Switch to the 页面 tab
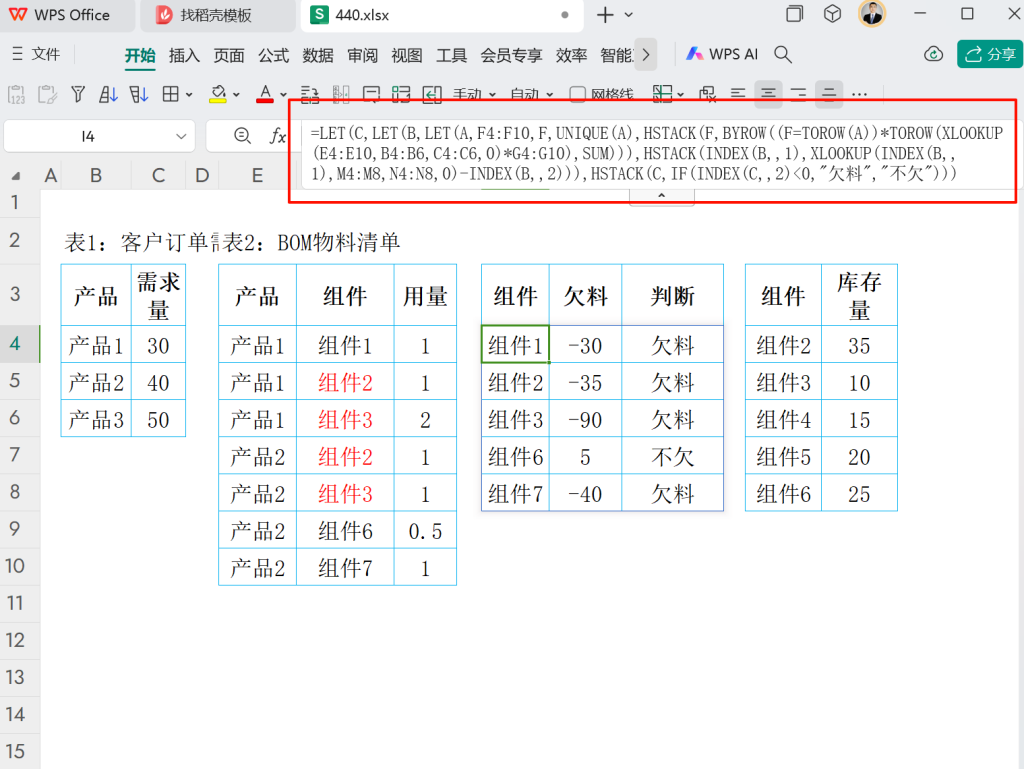This screenshot has height=769, width=1024. (x=229, y=55)
